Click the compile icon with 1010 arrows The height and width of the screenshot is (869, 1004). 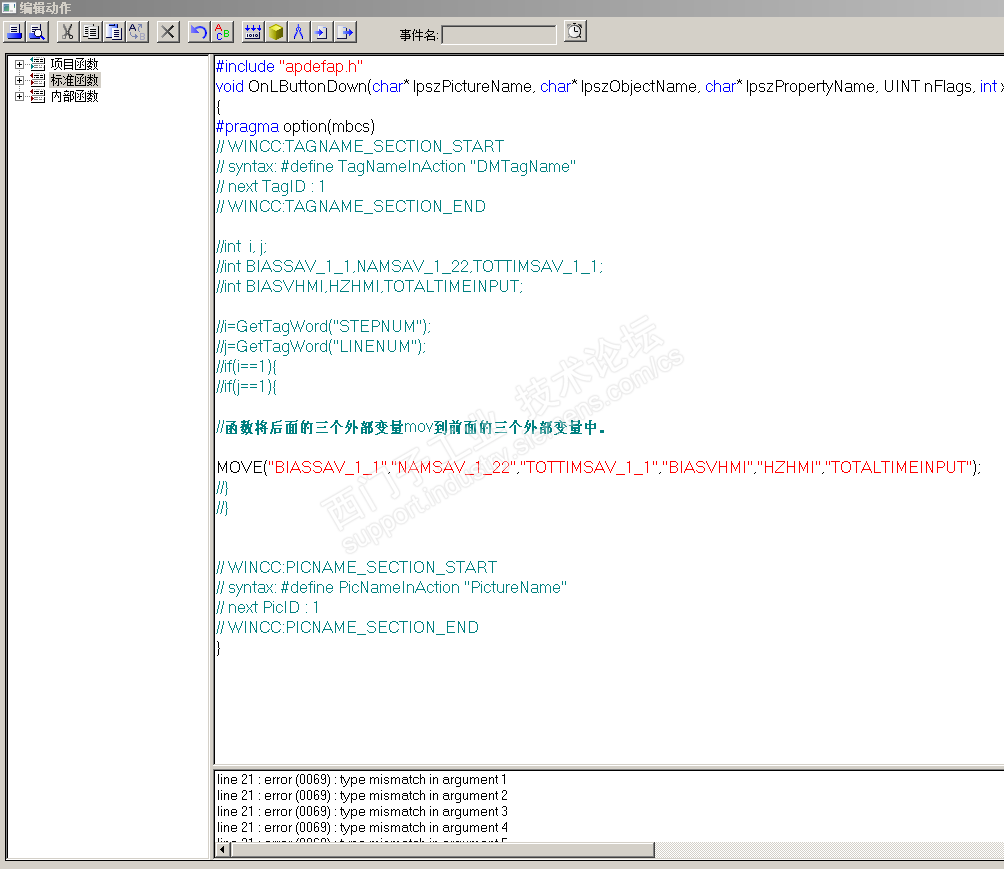(x=253, y=32)
